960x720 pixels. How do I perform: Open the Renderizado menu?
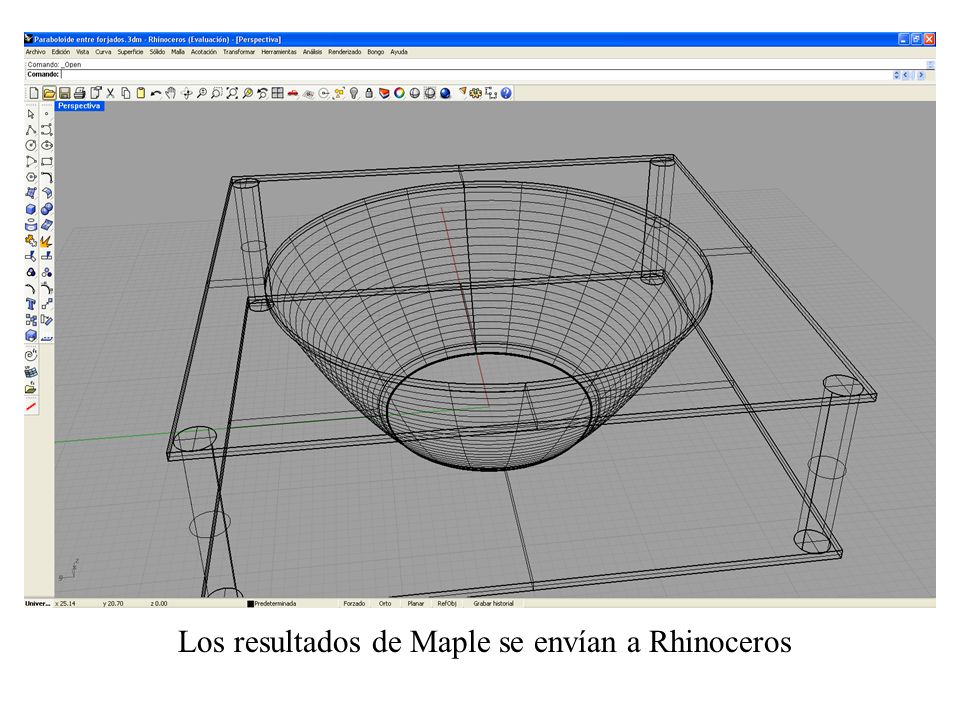(x=345, y=52)
